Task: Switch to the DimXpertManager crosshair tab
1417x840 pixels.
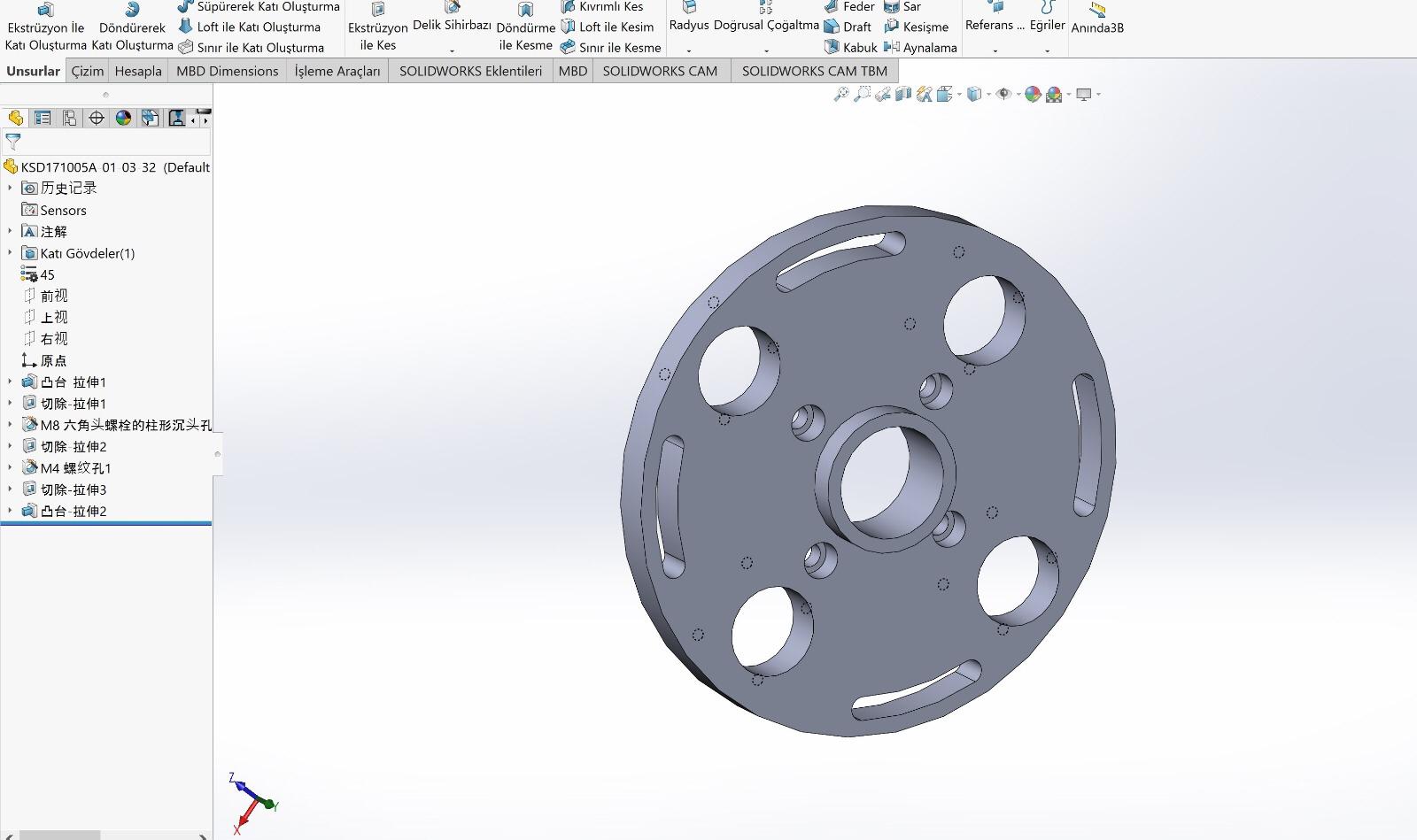Action: [97, 118]
